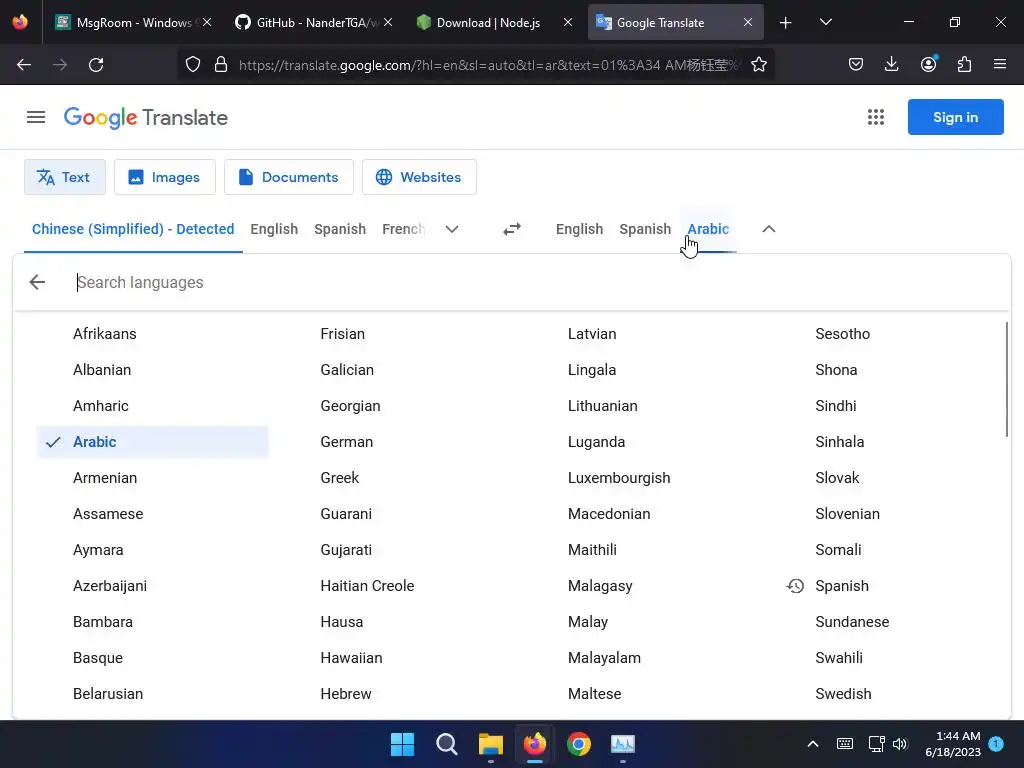Select Luxembourgish from the list
The width and height of the screenshot is (1024, 768).
click(618, 478)
